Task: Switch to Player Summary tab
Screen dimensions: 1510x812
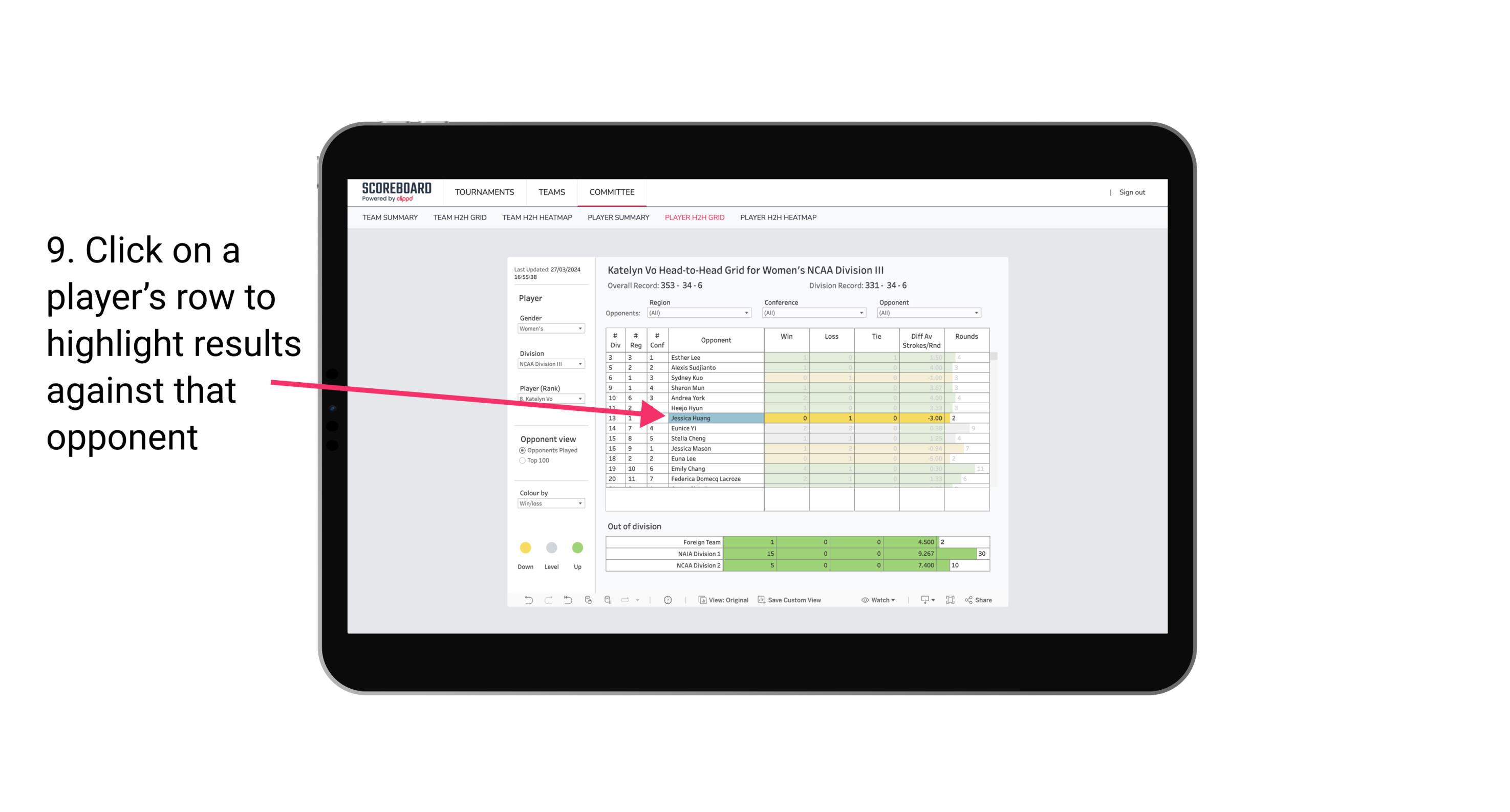Action: (616, 218)
